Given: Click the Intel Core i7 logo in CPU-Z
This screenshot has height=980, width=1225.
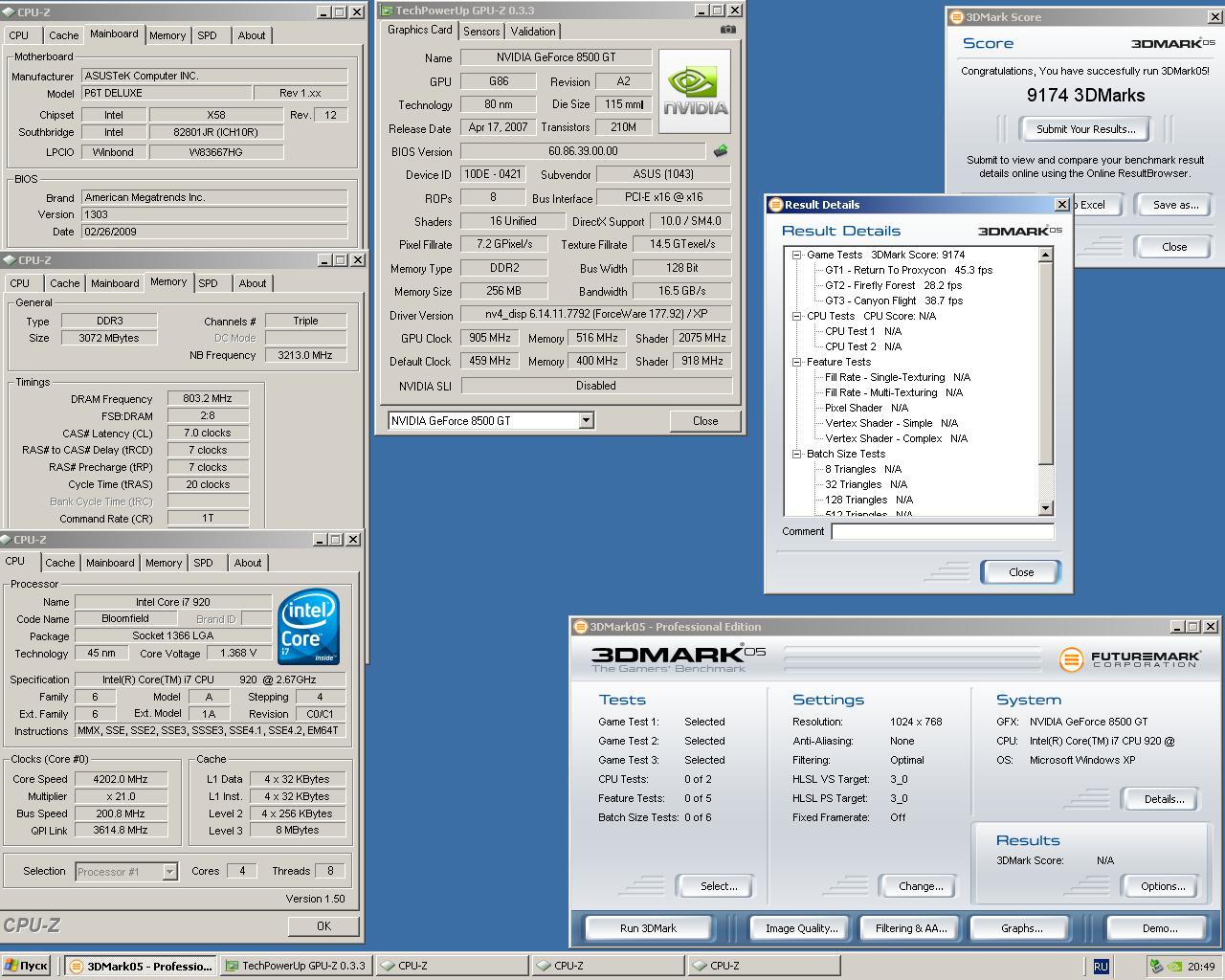Looking at the screenshot, I should point(308,627).
